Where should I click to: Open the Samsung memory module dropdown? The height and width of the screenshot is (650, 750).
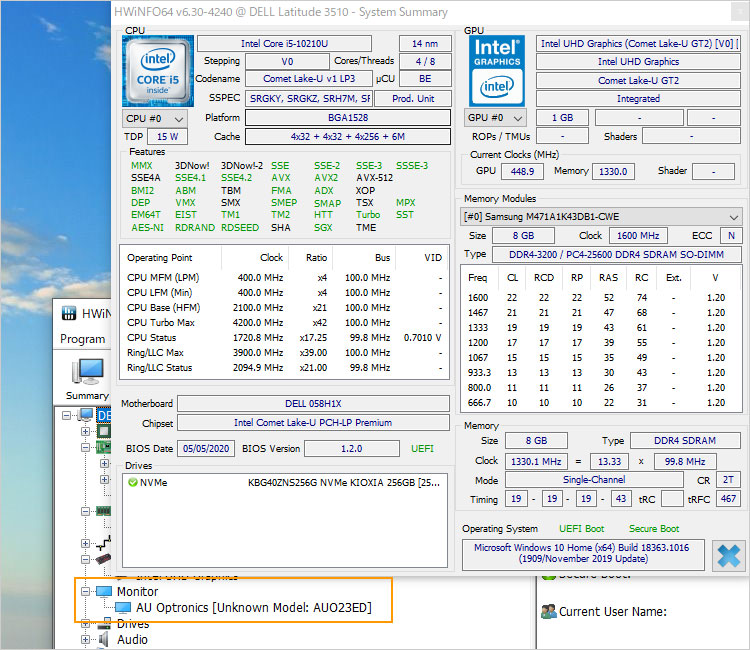(x=601, y=217)
